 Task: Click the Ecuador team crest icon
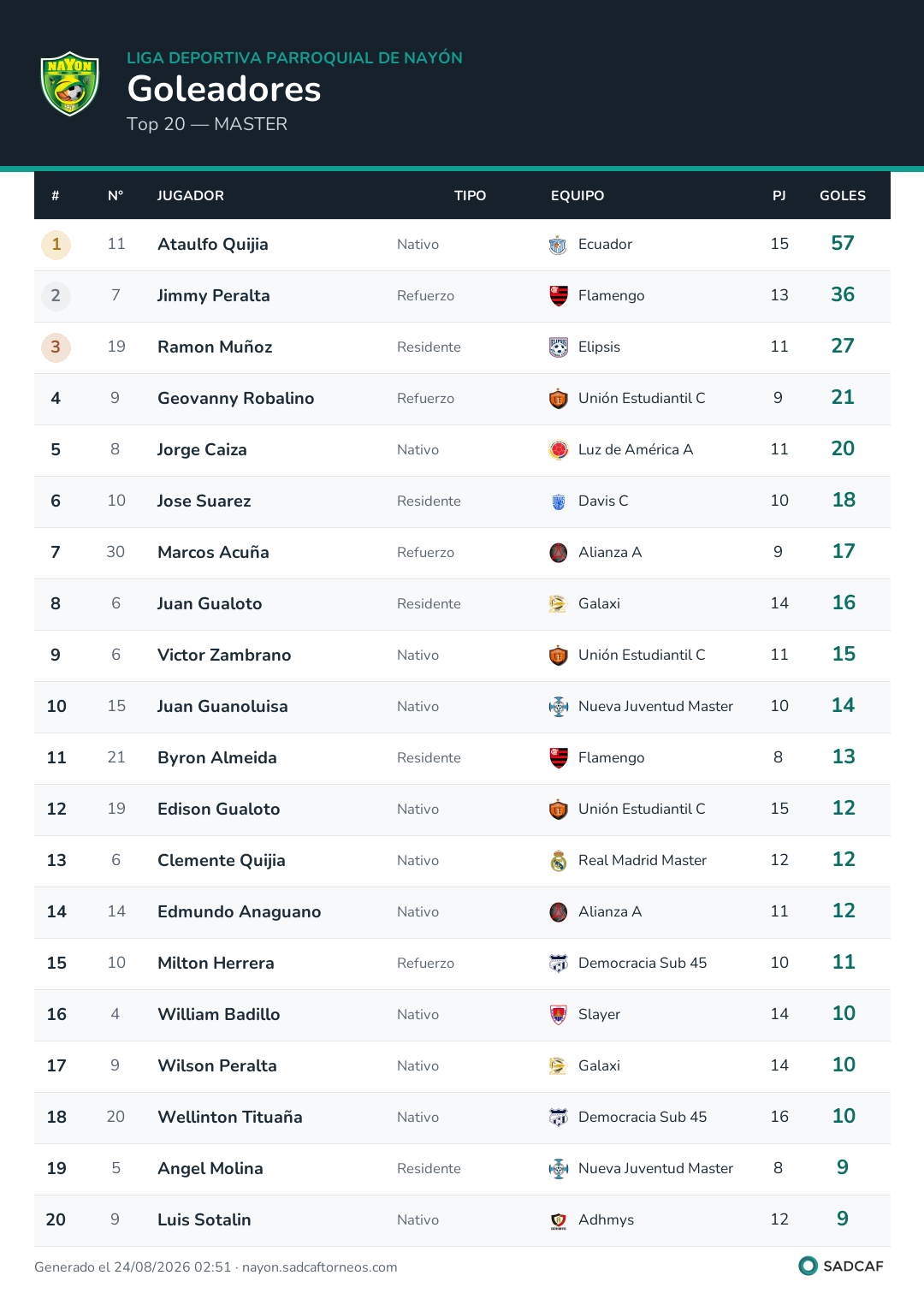tap(559, 245)
